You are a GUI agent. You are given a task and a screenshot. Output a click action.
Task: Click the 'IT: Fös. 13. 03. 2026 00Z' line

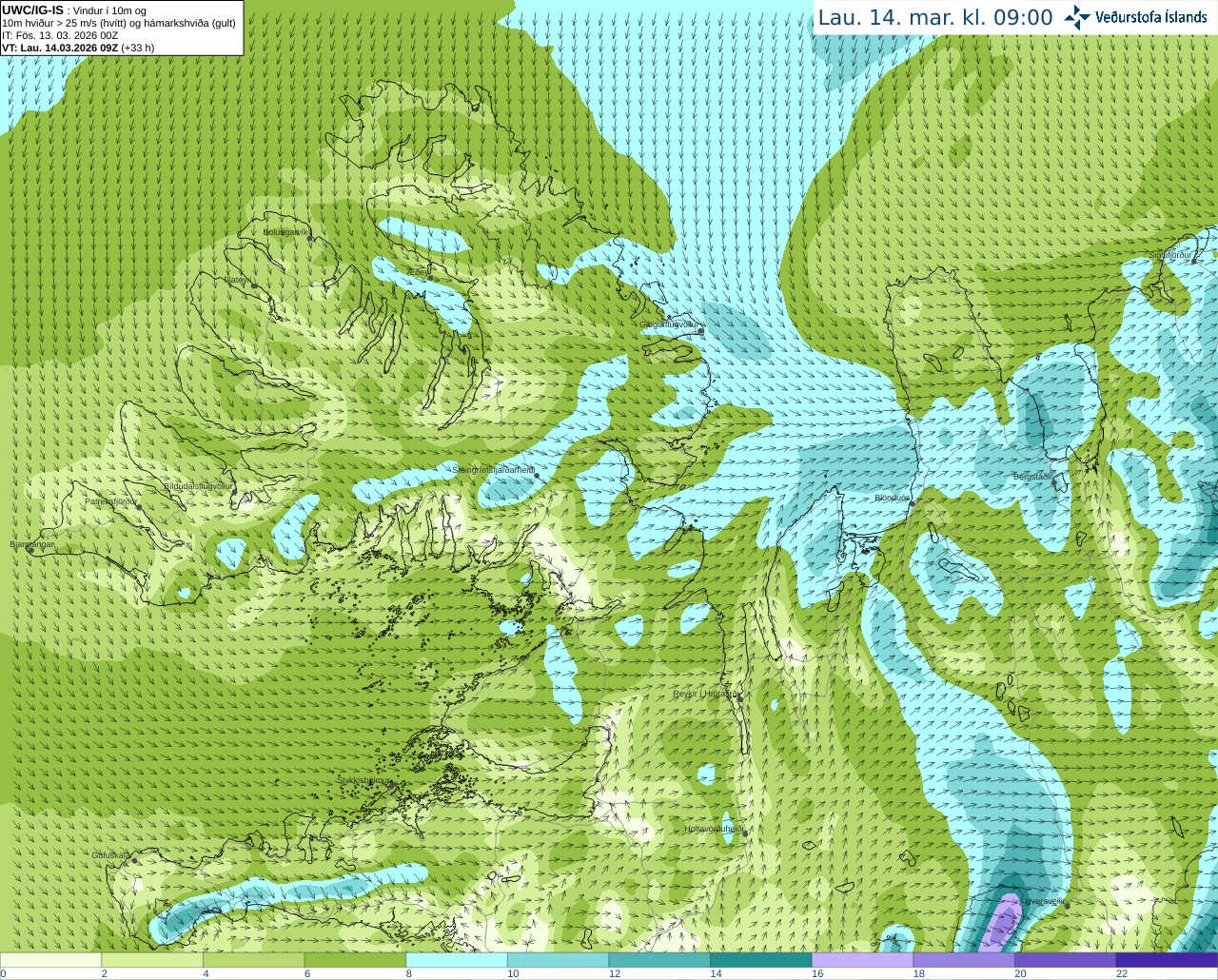pos(60,35)
